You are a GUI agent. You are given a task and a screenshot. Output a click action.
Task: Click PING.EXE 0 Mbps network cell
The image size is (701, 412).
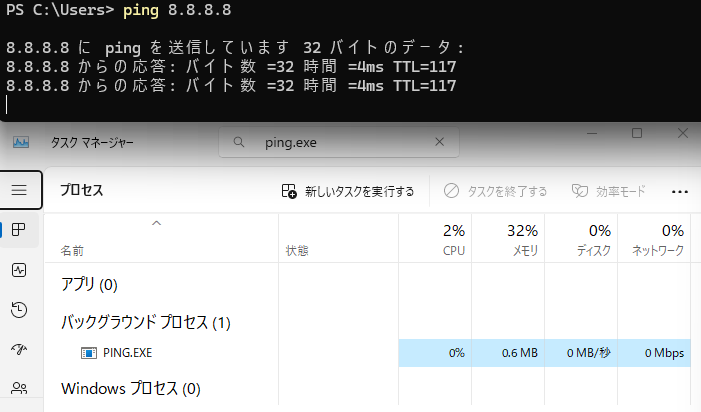(654, 353)
